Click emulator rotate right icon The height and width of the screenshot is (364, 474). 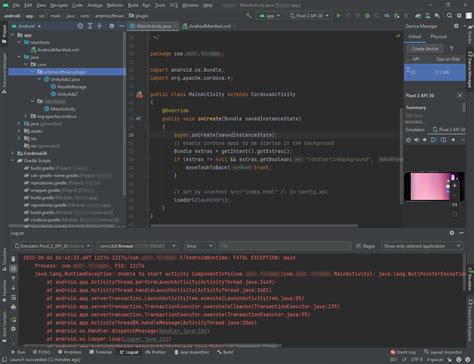[x=443, y=140]
